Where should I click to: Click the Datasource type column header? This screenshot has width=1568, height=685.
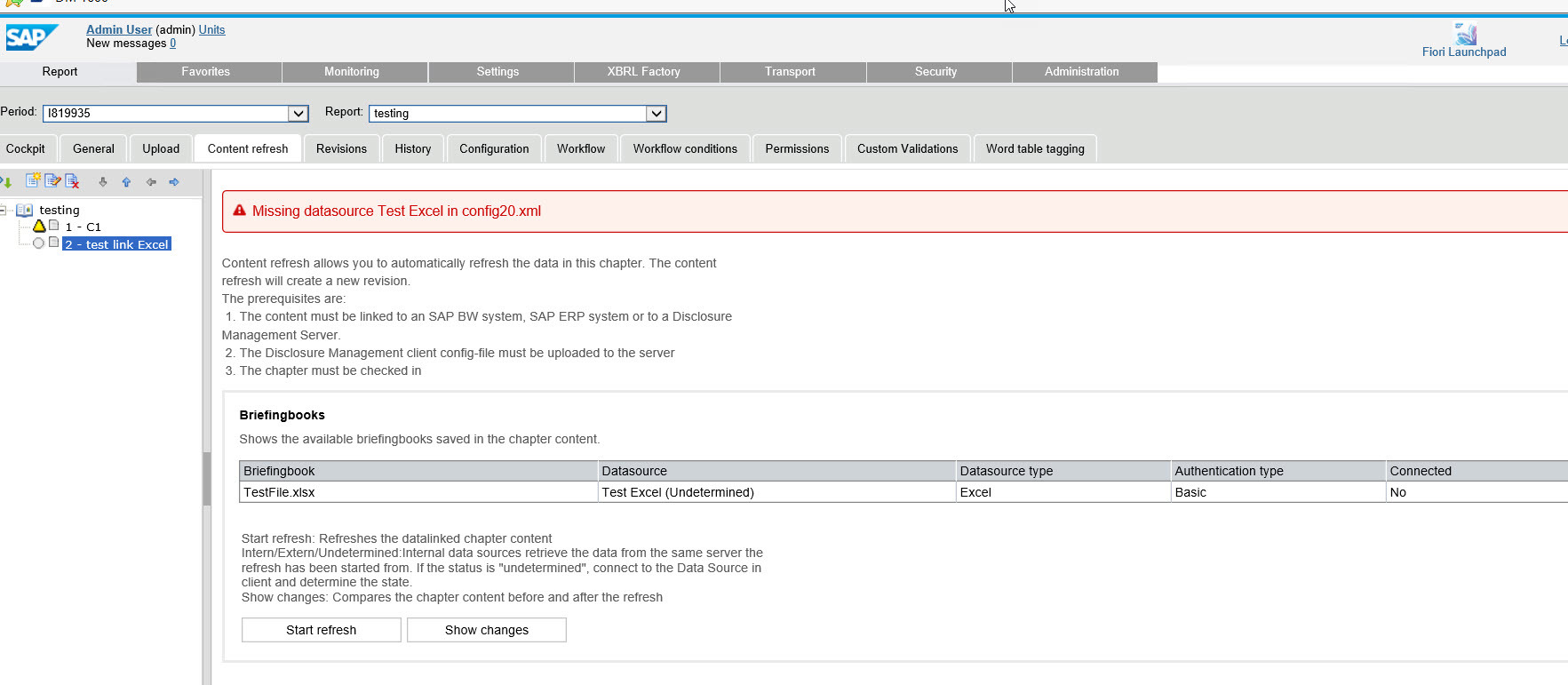click(1063, 471)
